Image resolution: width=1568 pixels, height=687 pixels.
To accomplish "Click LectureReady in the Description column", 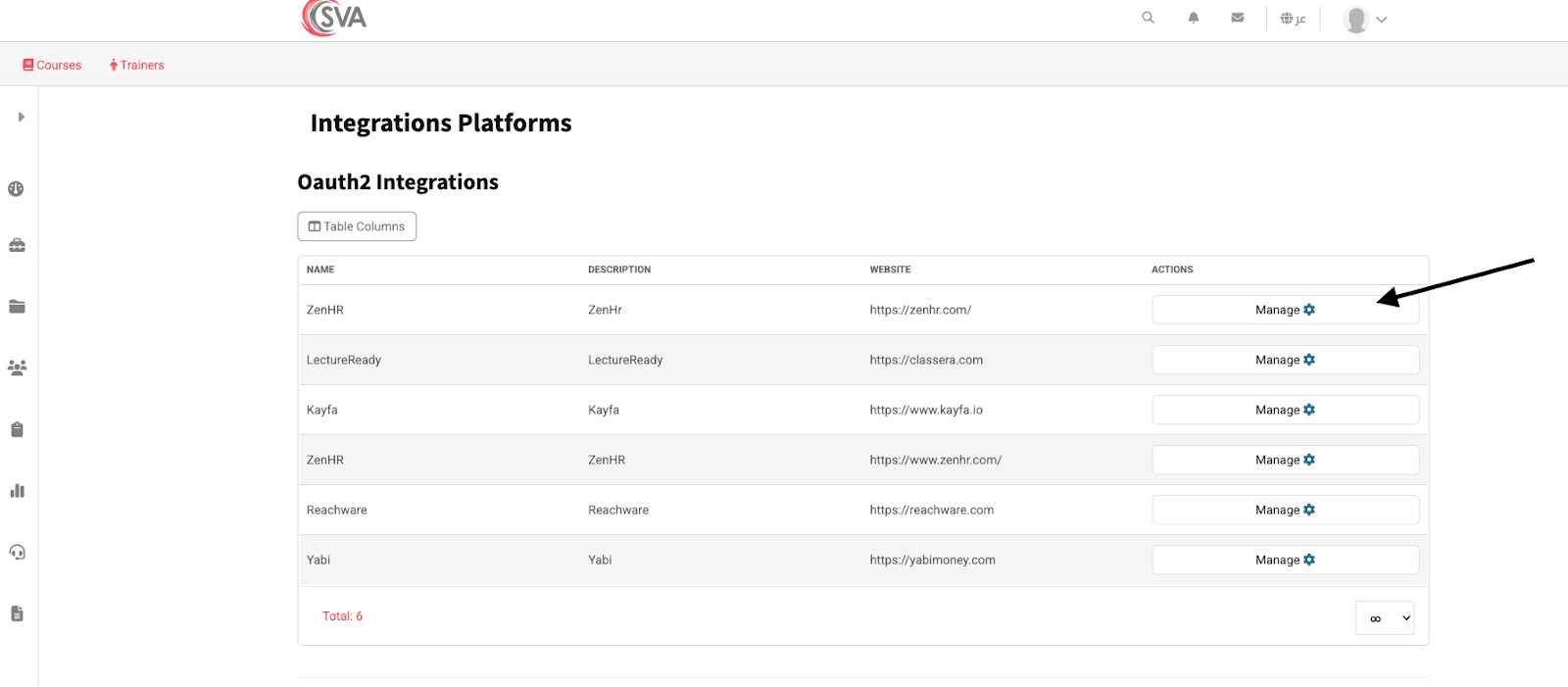I will (x=625, y=360).
